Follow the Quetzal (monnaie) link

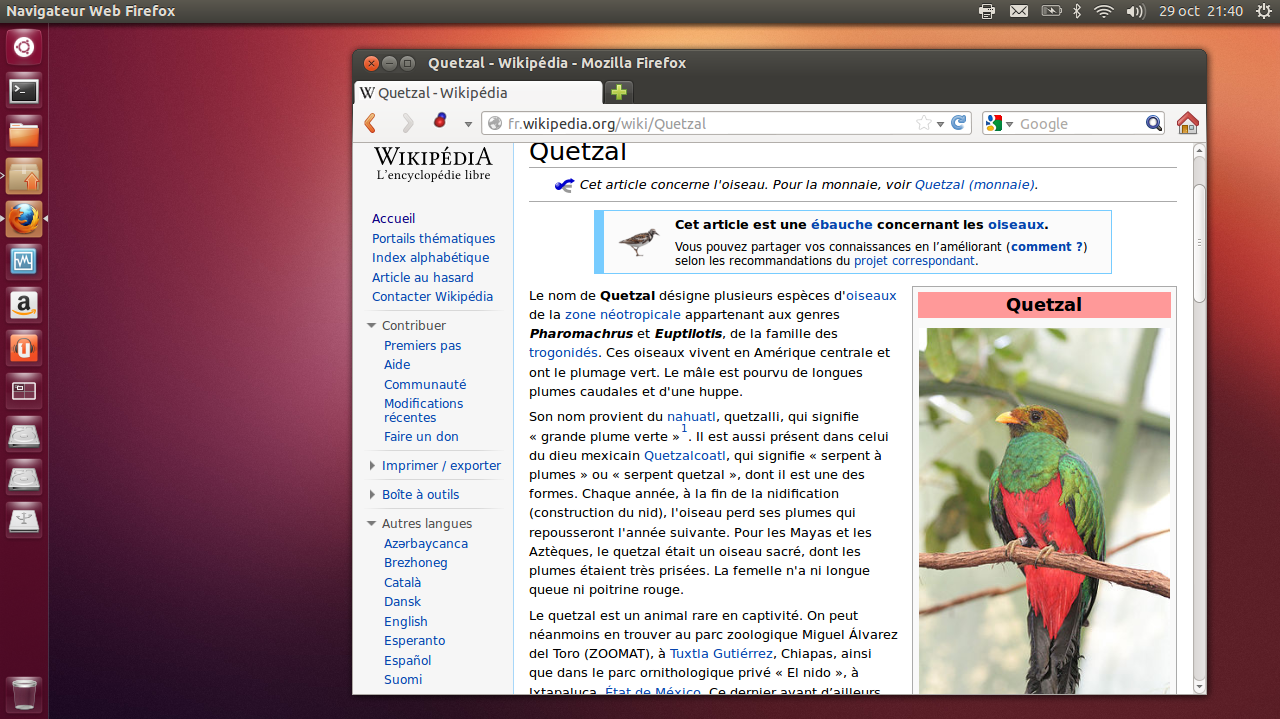[974, 184]
